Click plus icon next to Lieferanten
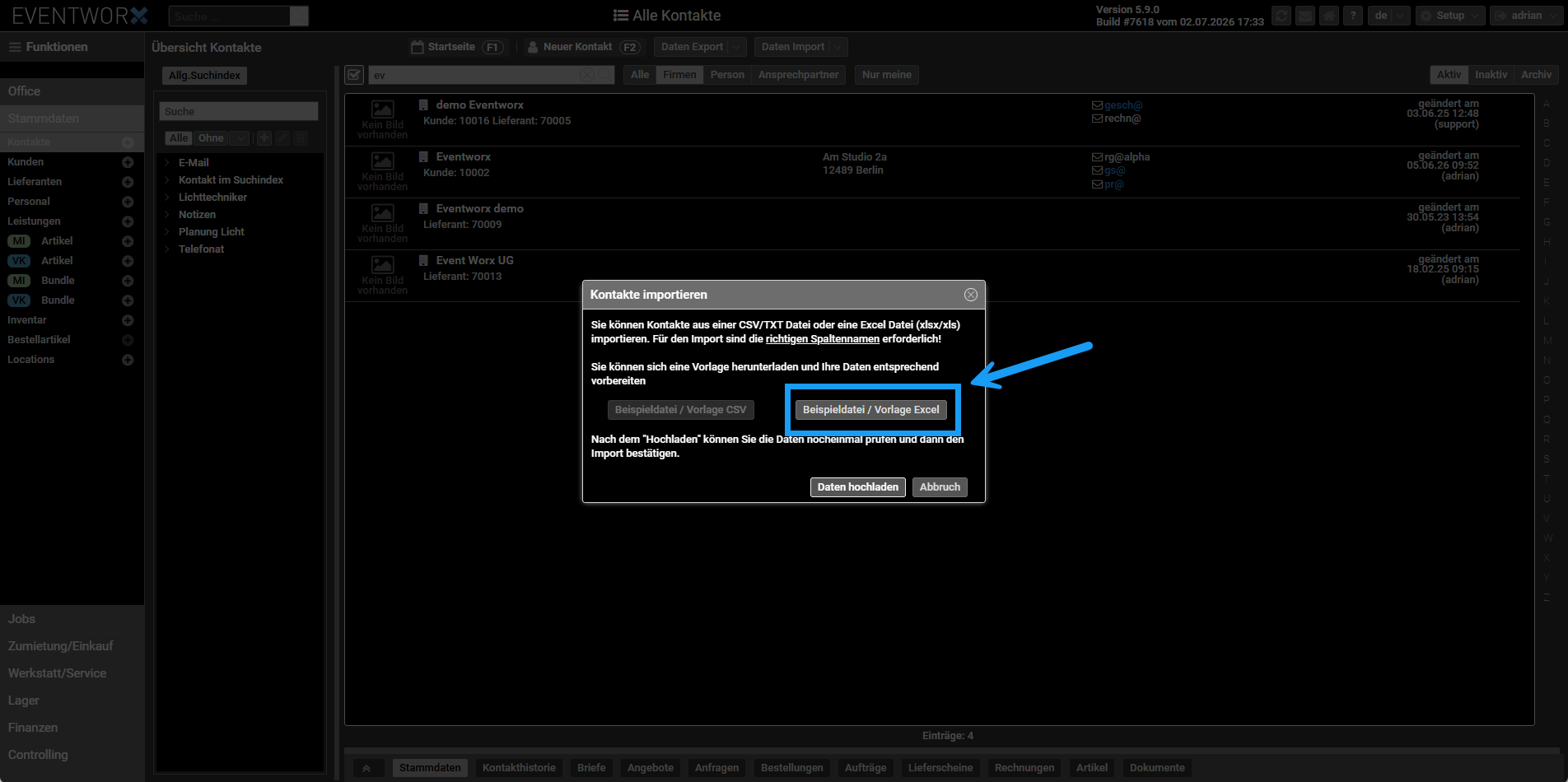Image resolution: width=1568 pixels, height=782 pixels. coord(128,182)
